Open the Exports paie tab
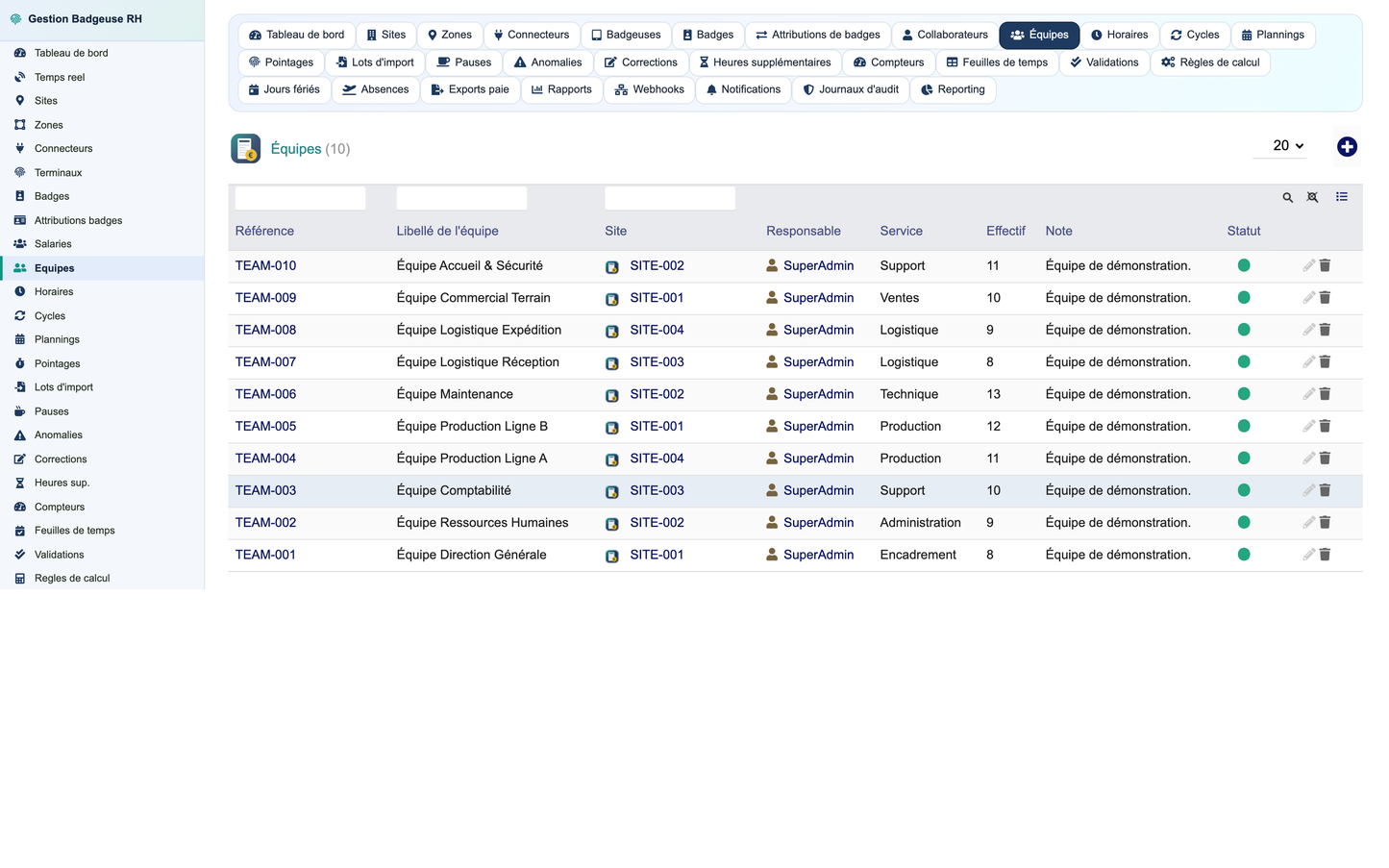 coord(470,89)
